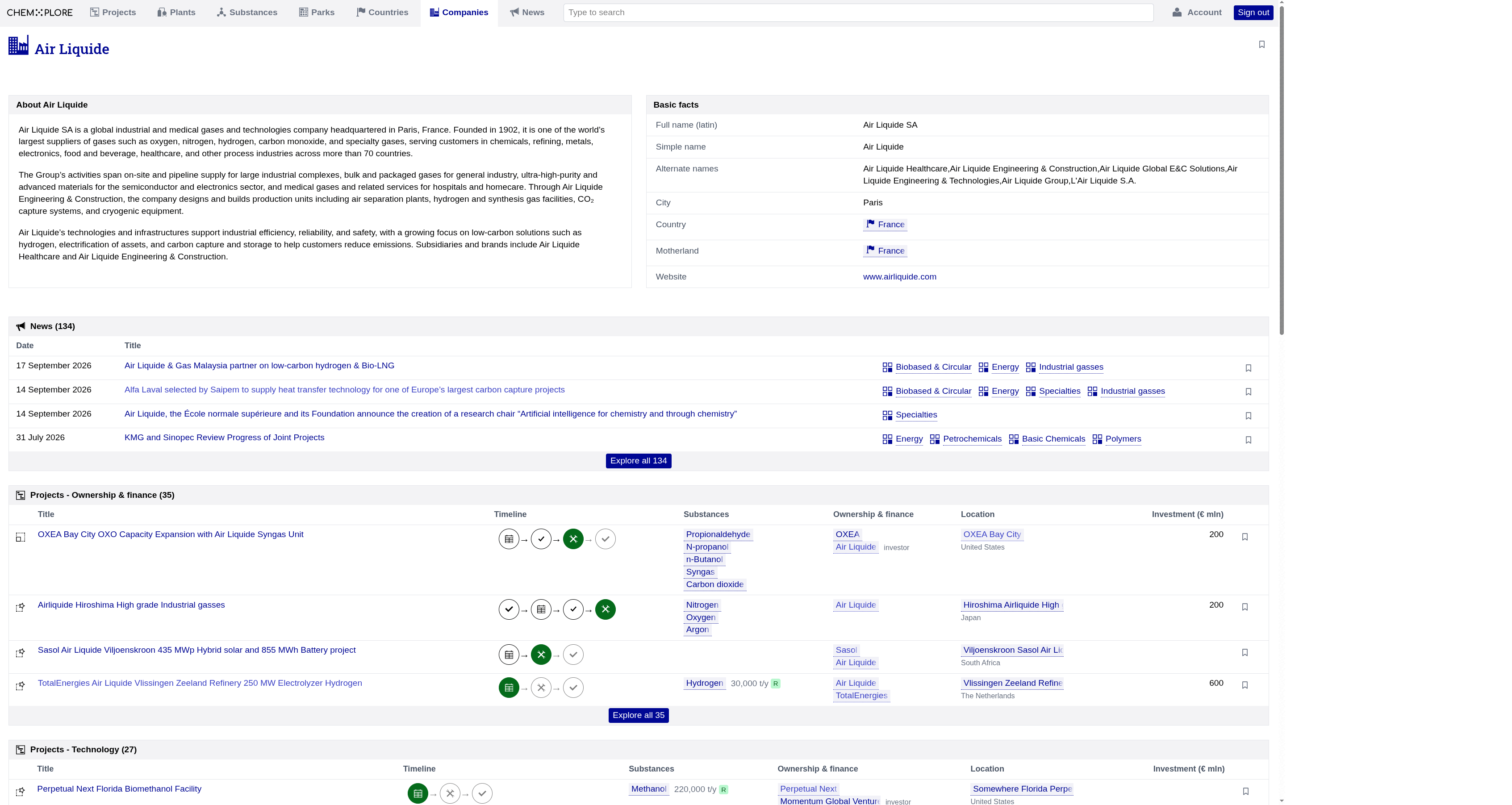
Task: Click the flag icon in the Motherland row
Action: pos(870,250)
